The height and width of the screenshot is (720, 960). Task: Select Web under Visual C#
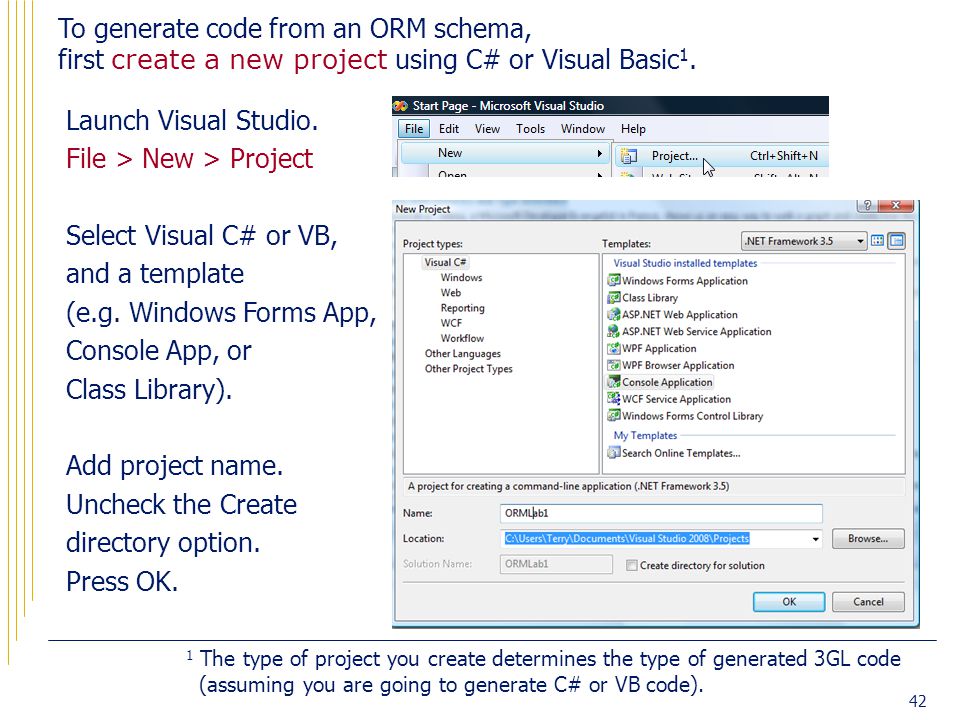click(451, 293)
